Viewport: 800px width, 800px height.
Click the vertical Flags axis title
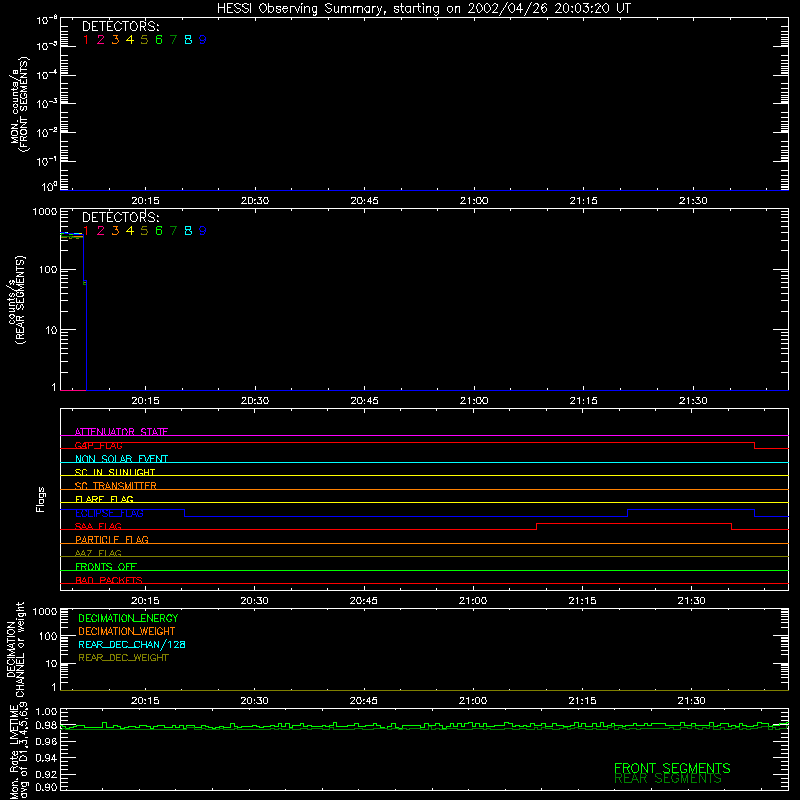click(x=40, y=499)
